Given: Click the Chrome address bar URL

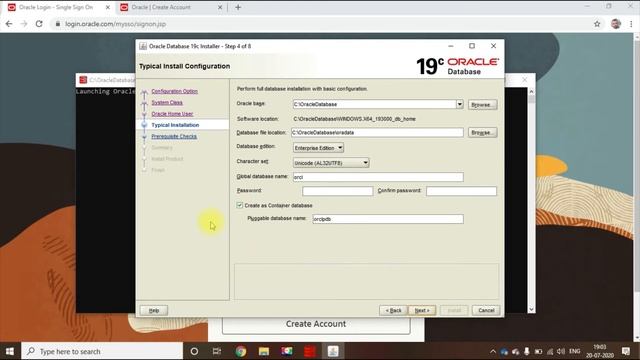Looking at the screenshot, I should pos(116,24).
